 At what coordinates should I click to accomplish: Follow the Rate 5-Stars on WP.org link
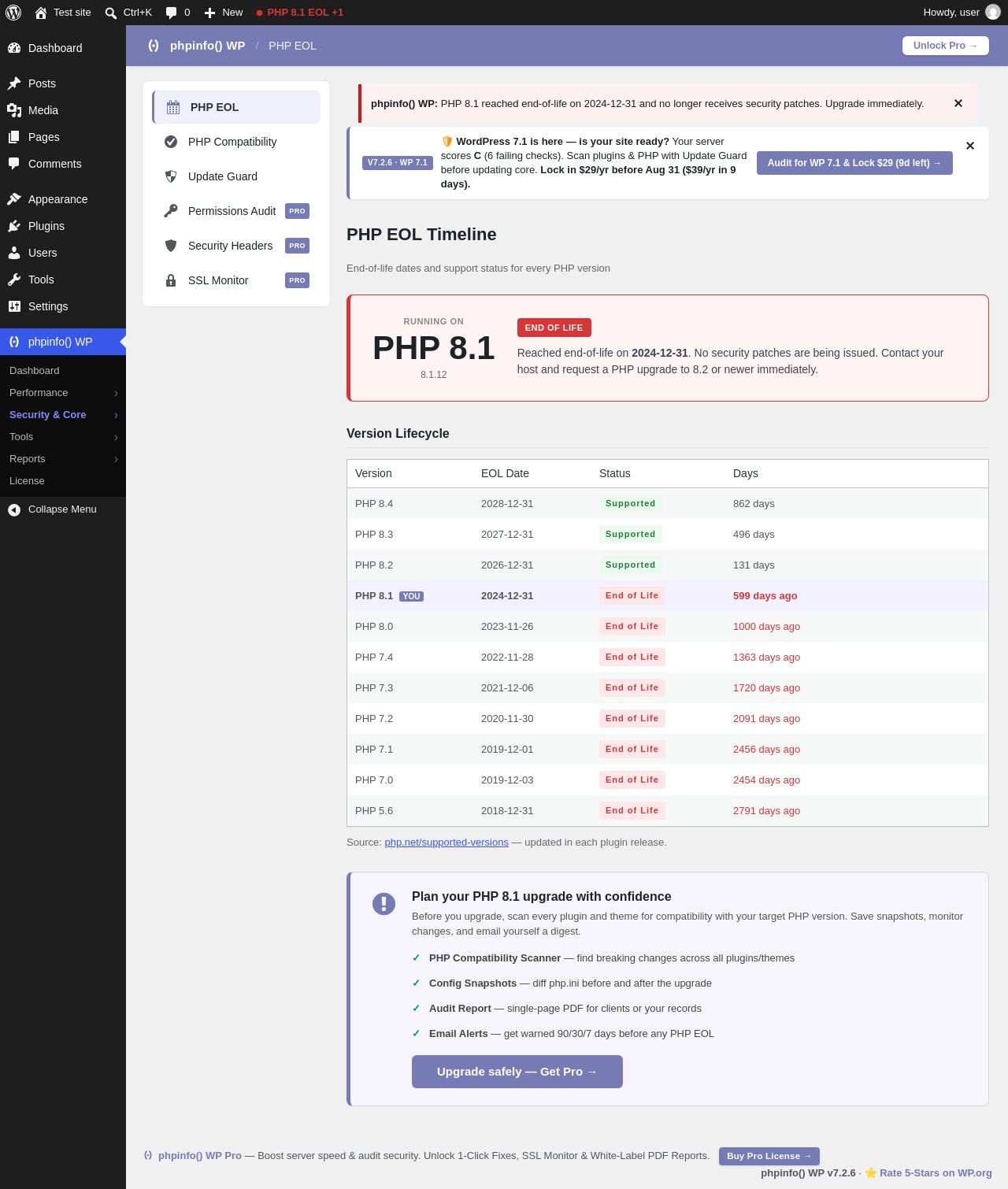(x=936, y=1173)
